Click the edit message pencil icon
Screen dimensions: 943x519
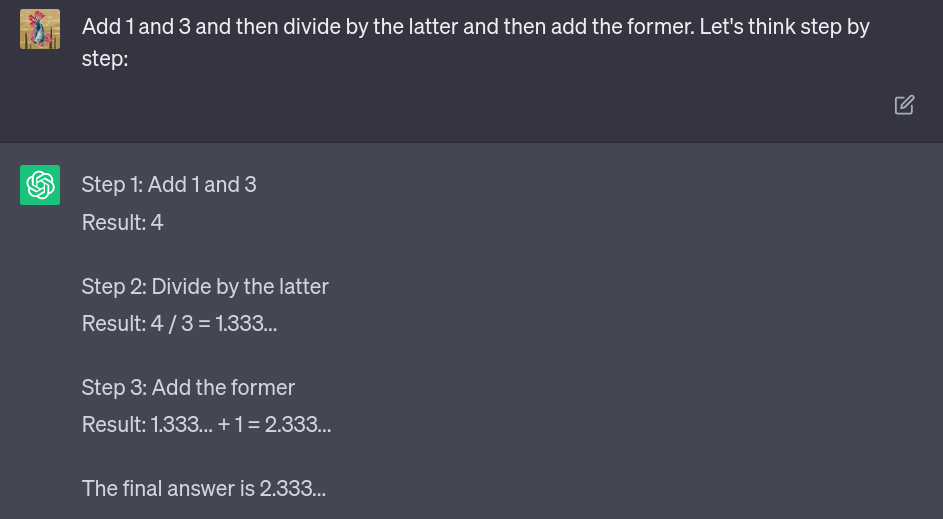(x=904, y=105)
